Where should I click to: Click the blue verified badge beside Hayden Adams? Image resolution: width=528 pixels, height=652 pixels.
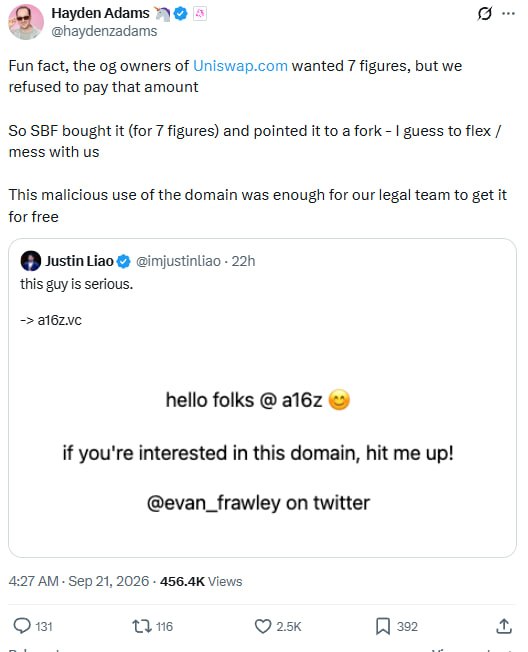pos(180,14)
